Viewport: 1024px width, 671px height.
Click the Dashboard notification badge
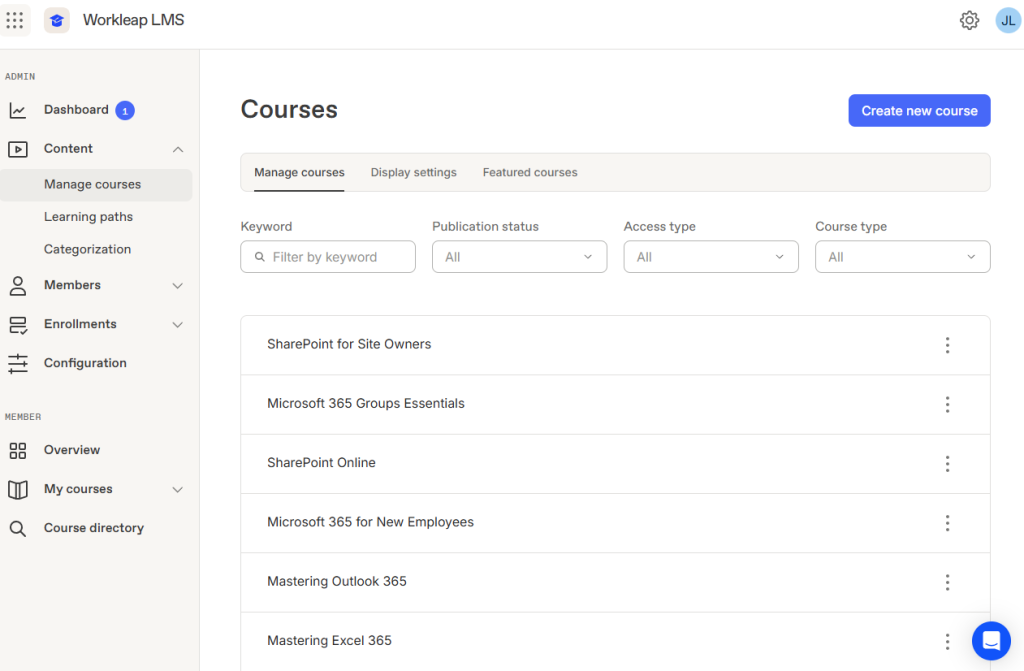[125, 110]
